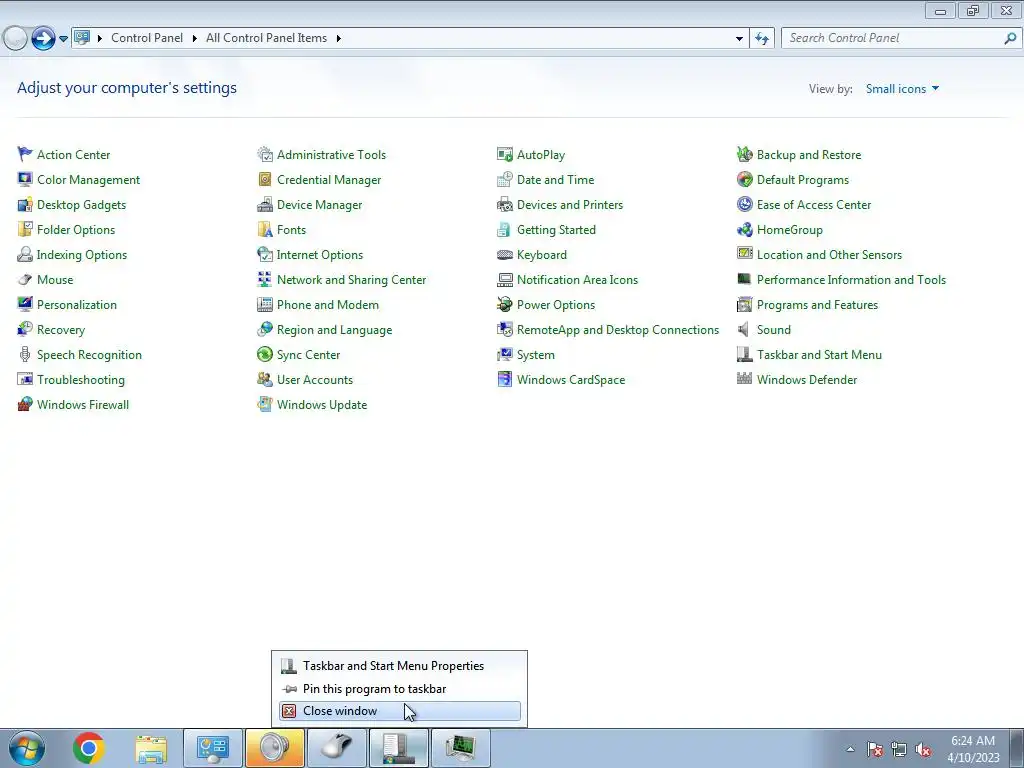
Task: Open Windows Update link
Action: tap(322, 405)
